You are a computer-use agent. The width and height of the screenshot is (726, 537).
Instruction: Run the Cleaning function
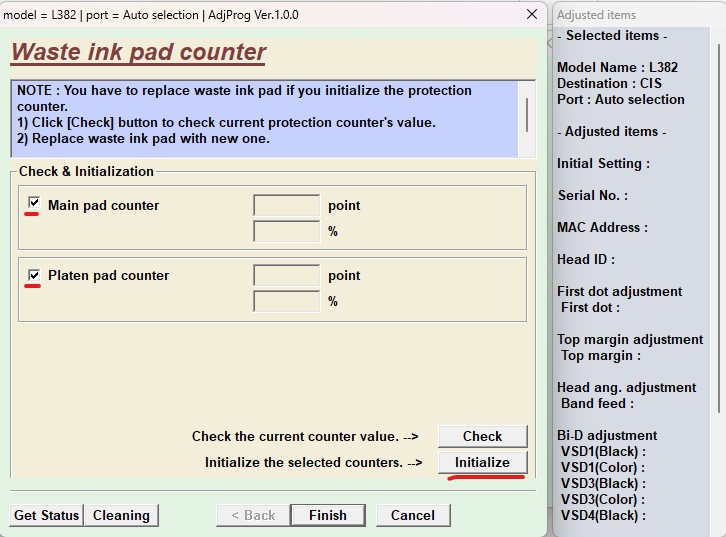coord(121,515)
